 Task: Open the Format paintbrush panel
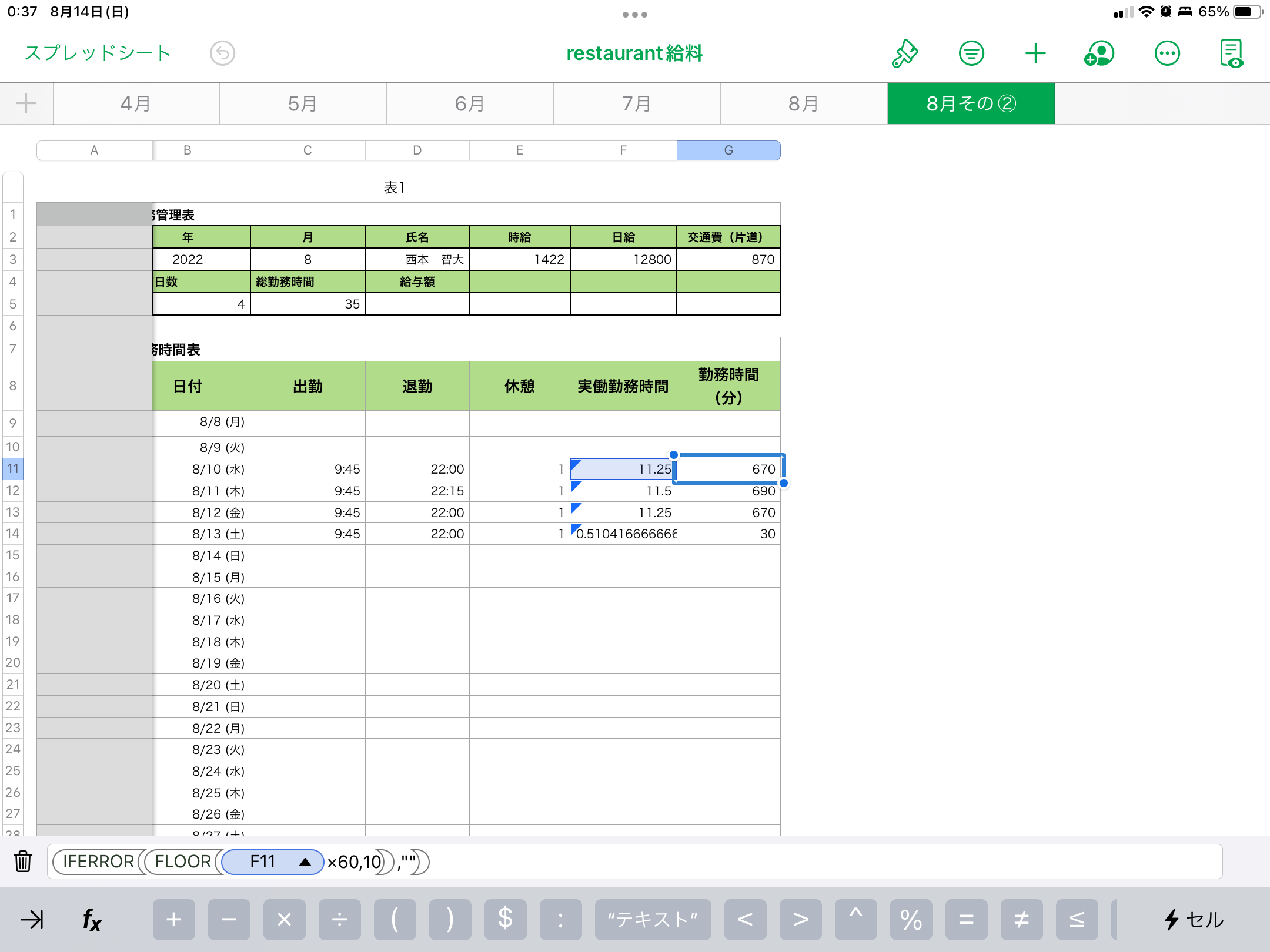(x=905, y=53)
